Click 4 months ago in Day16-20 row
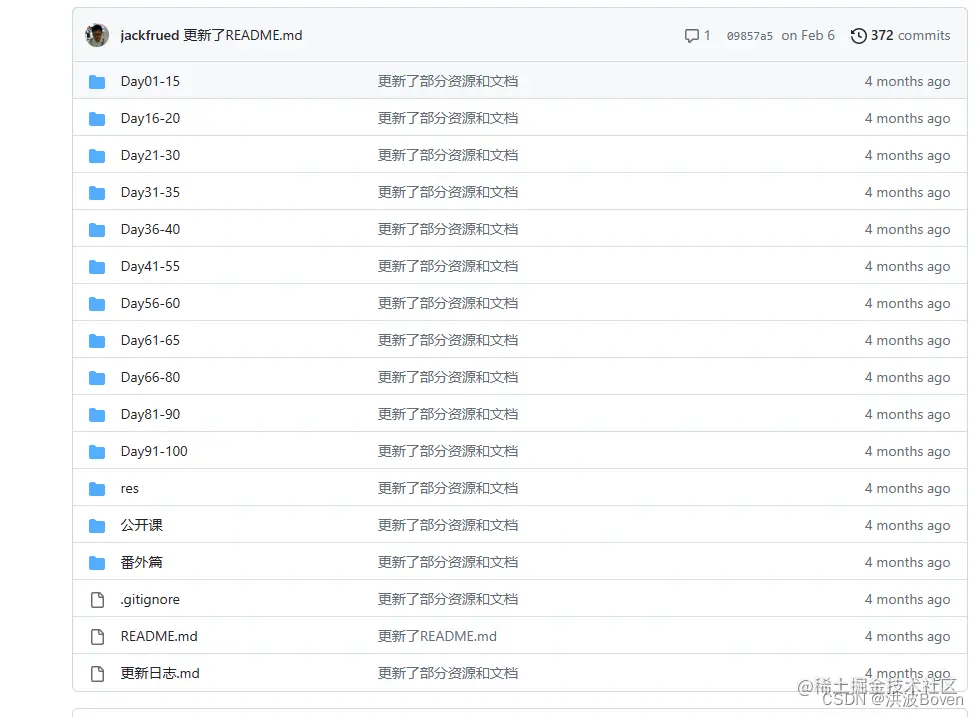 click(x=908, y=118)
